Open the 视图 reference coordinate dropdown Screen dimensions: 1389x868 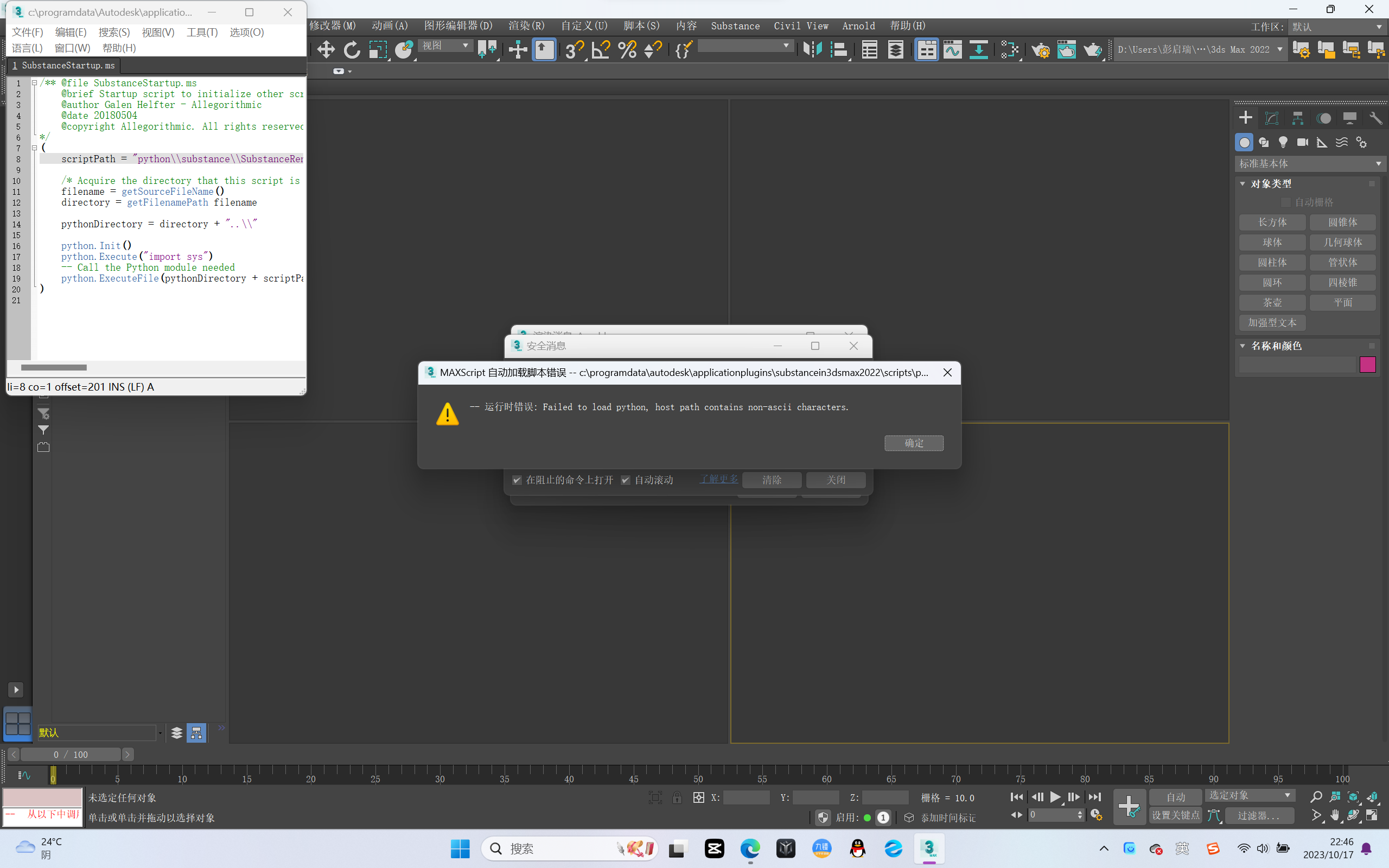tap(446, 46)
